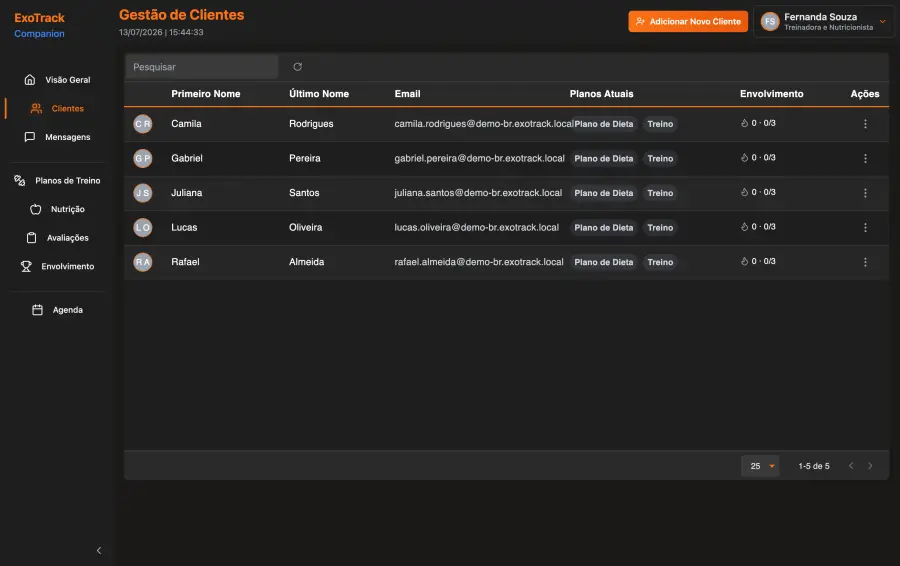Open actions menu for Camila Rodrigues
The width and height of the screenshot is (900, 566).
point(865,124)
